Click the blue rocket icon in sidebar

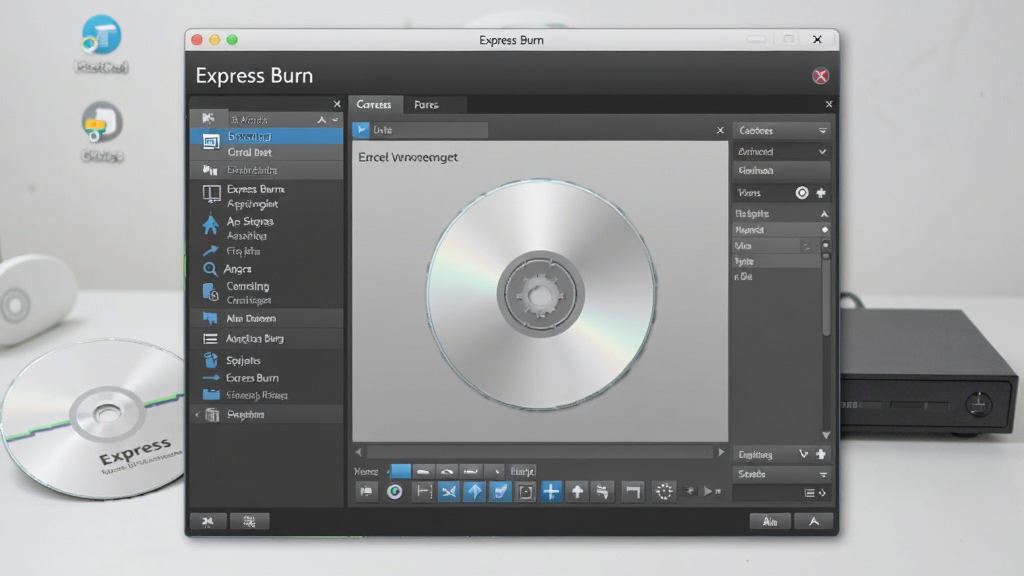click(210, 225)
